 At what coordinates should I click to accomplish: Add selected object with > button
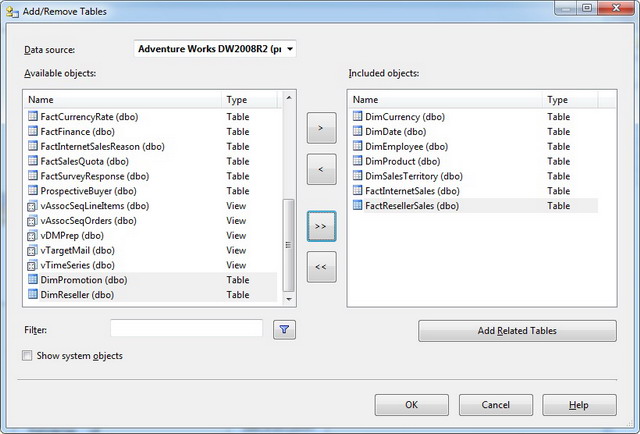click(x=322, y=128)
